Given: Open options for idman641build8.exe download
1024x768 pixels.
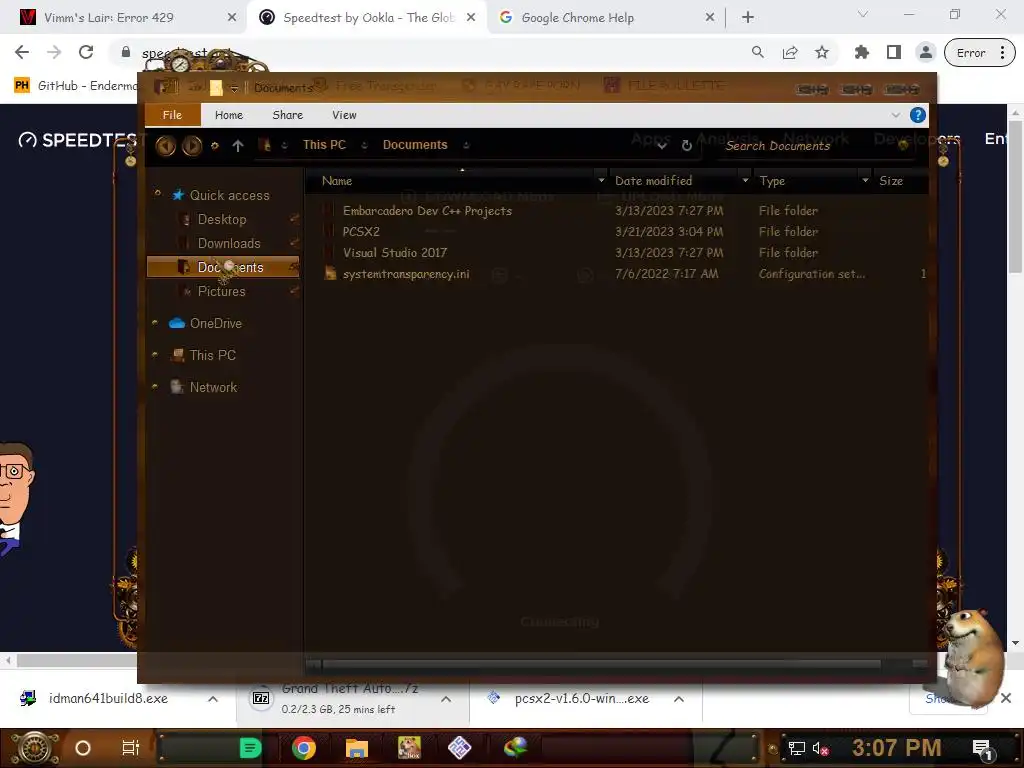Looking at the screenshot, I should 213,699.
